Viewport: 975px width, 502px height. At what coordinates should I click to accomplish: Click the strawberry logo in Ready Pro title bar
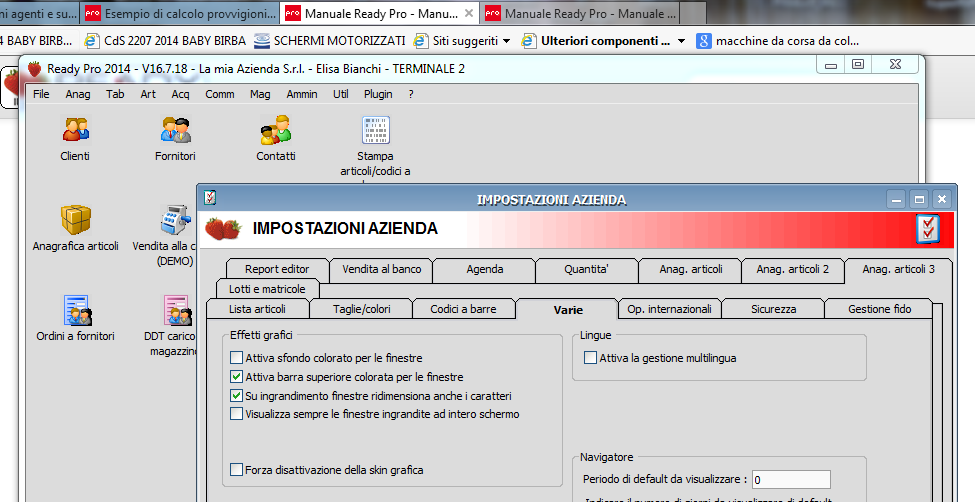(x=34, y=68)
